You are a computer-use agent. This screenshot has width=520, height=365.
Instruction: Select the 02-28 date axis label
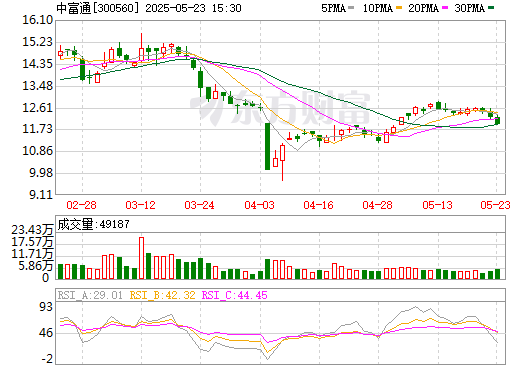point(81,205)
